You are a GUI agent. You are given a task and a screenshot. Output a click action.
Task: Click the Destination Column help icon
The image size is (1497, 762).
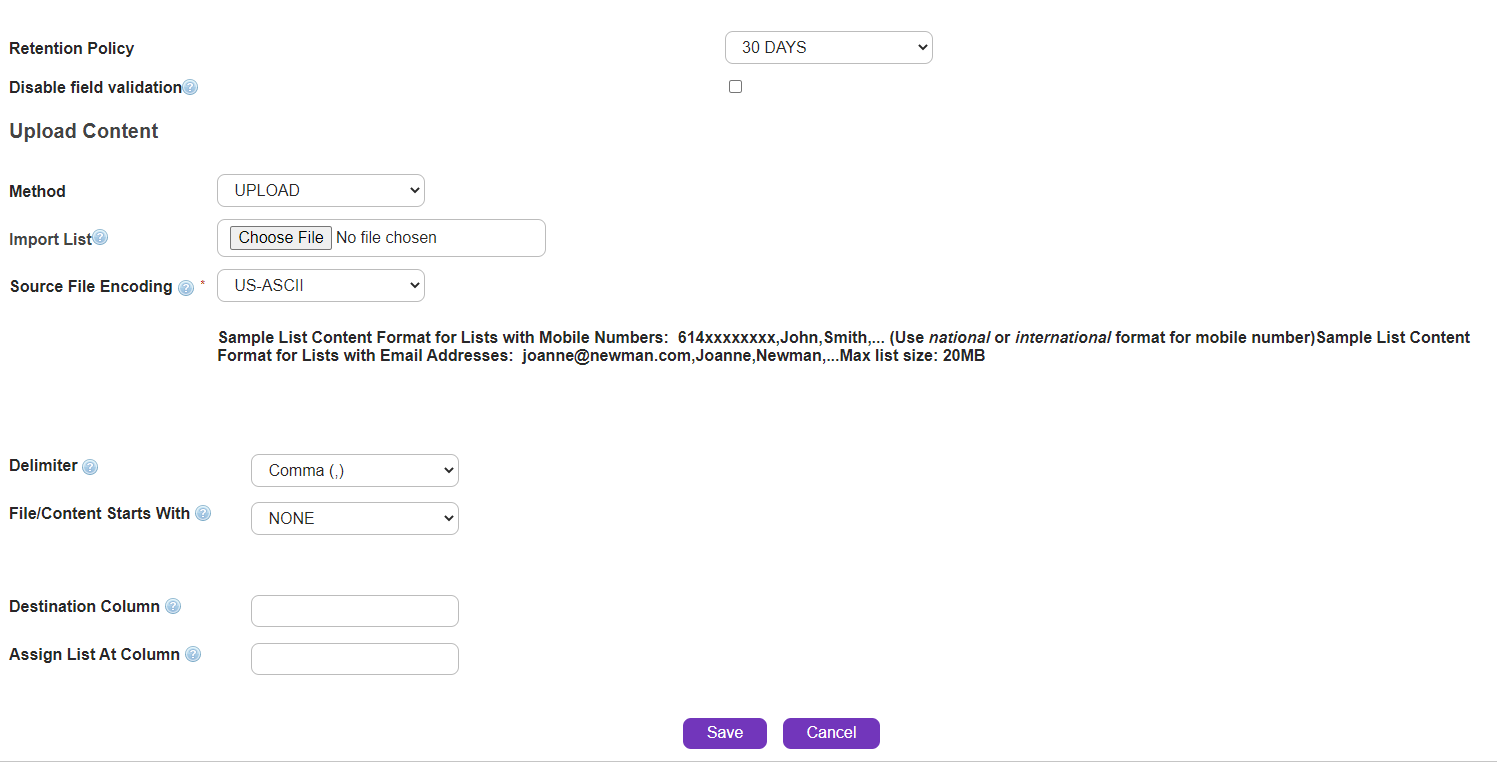point(173,607)
